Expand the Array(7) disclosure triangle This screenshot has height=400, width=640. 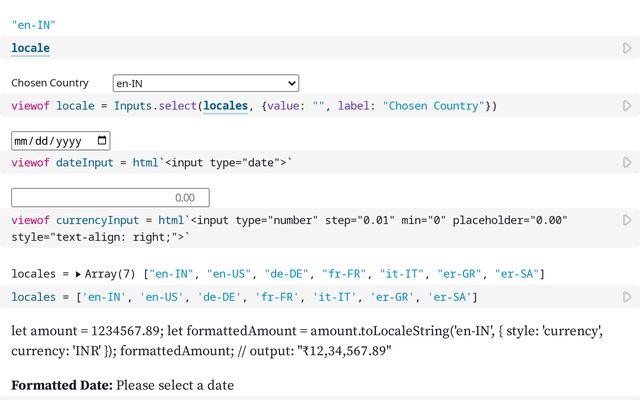(78, 274)
